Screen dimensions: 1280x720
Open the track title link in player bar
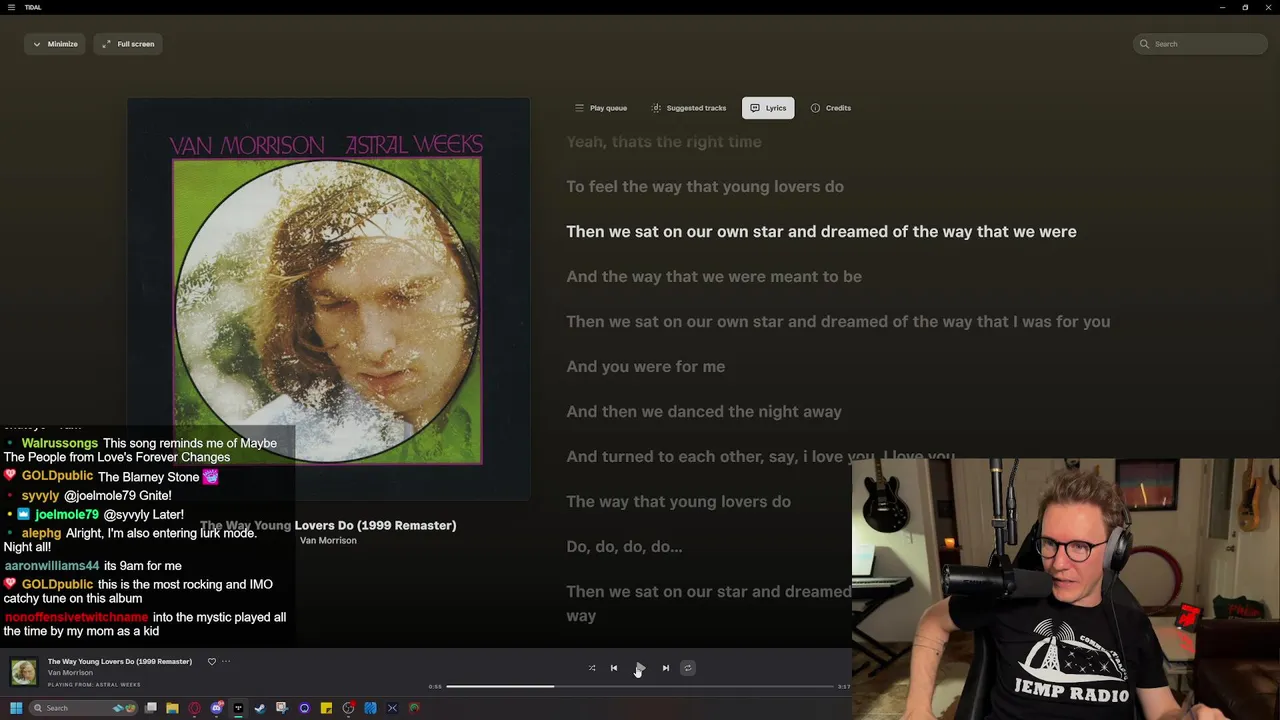[120, 661]
